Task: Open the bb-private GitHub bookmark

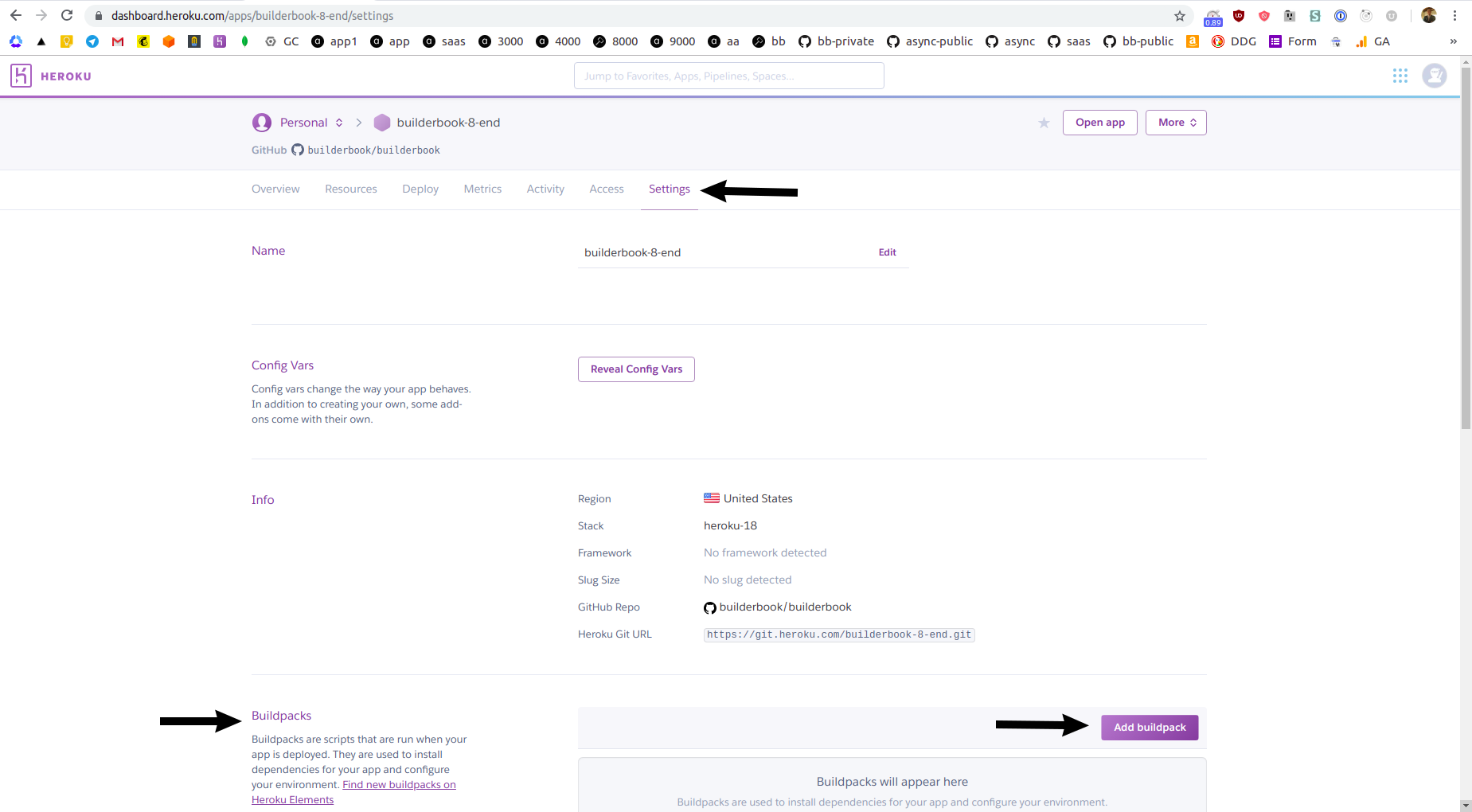Action: click(x=836, y=41)
